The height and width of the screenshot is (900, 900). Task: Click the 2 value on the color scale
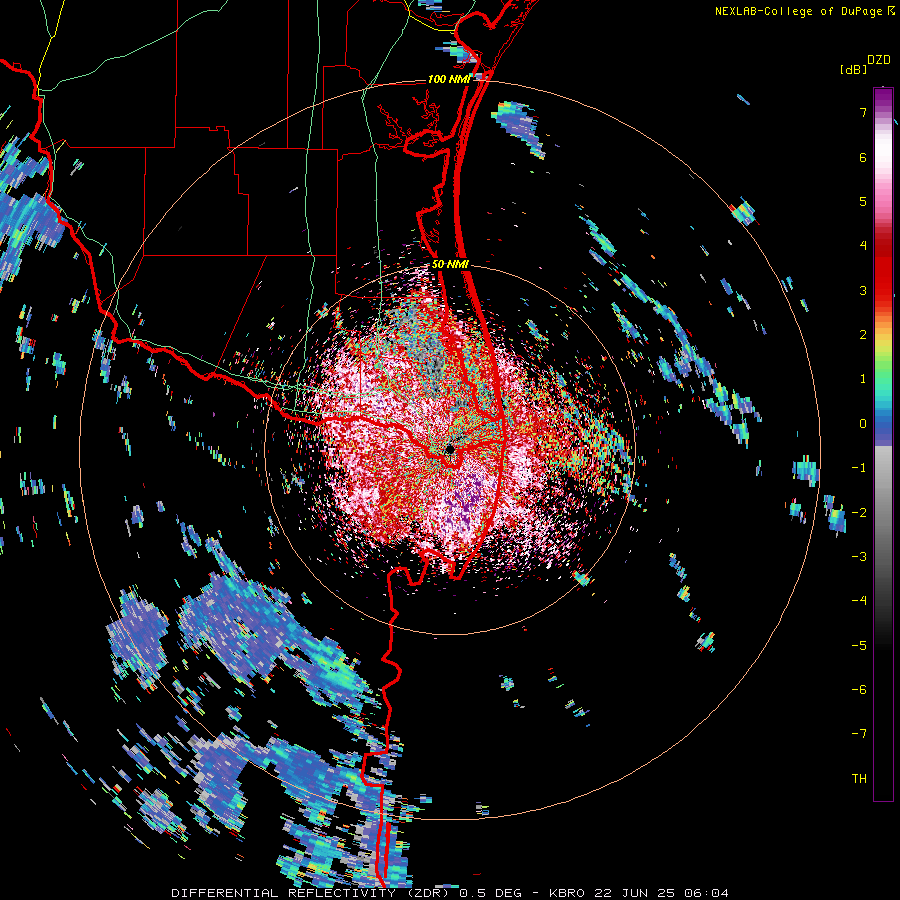[x=863, y=335]
